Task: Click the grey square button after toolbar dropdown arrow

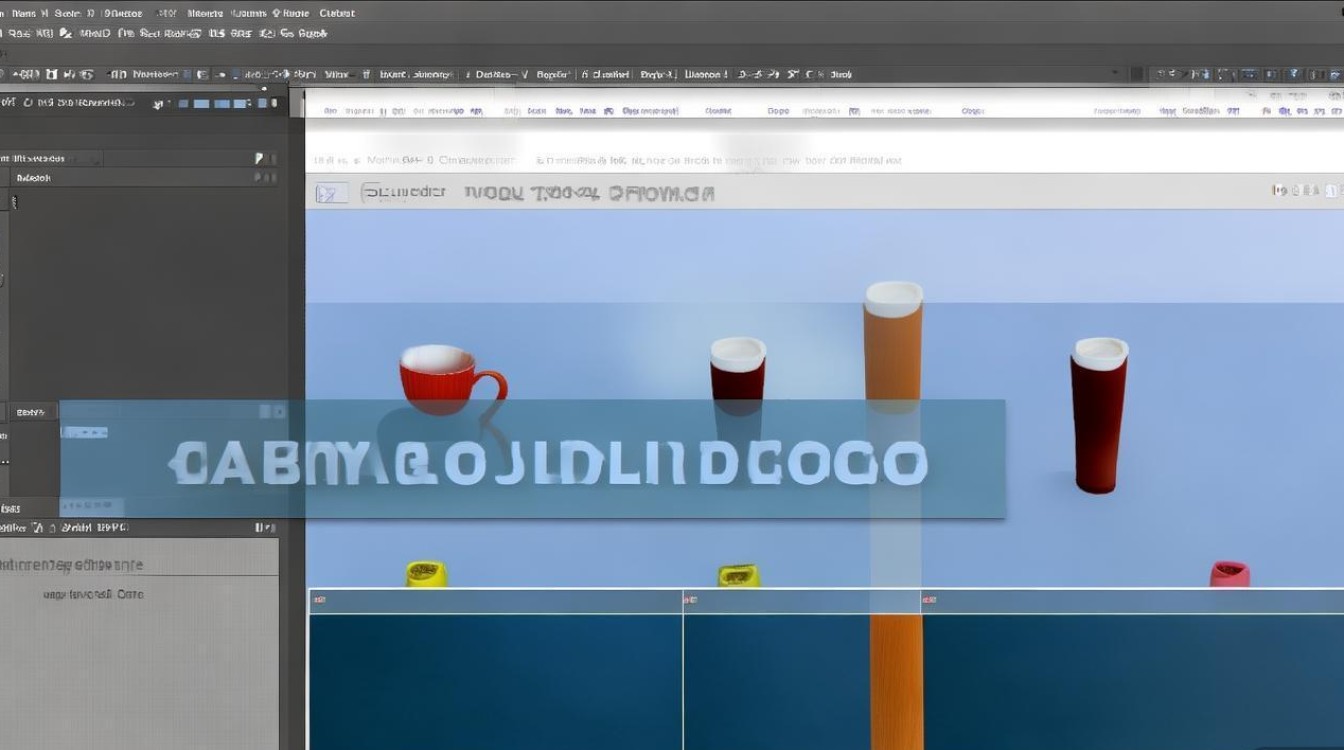Action: [1137, 74]
